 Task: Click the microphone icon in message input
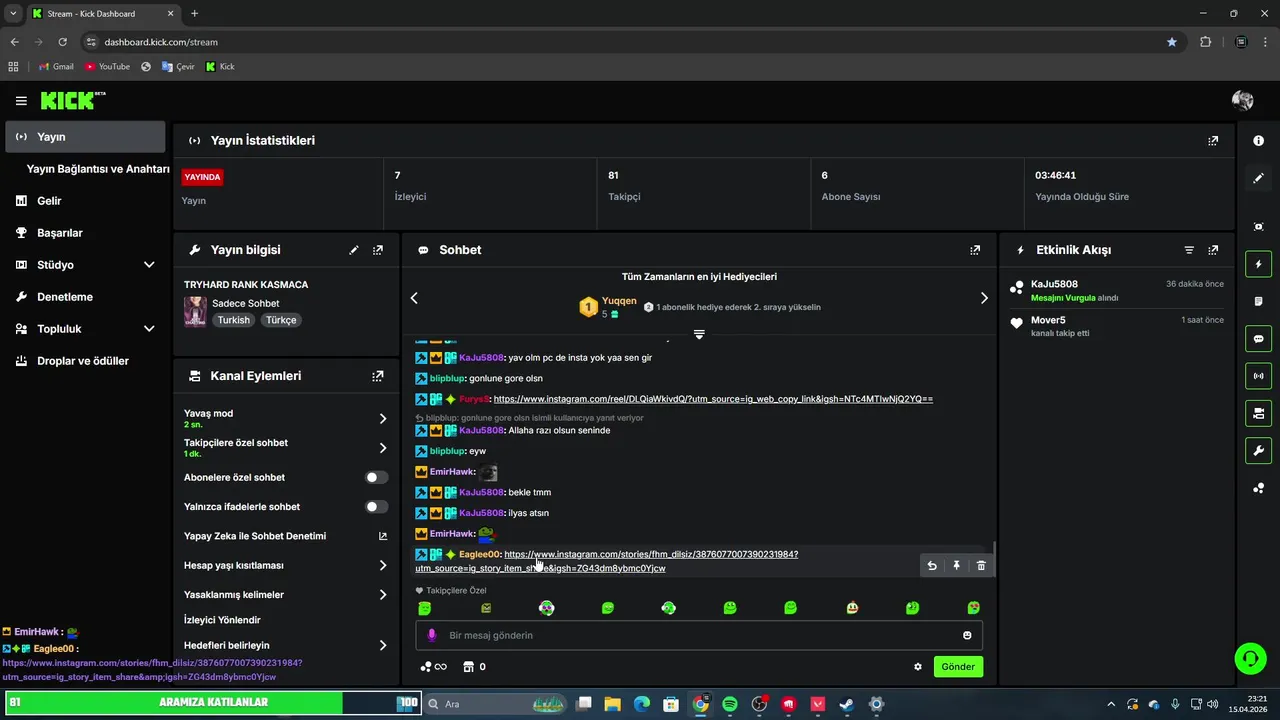point(433,635)
